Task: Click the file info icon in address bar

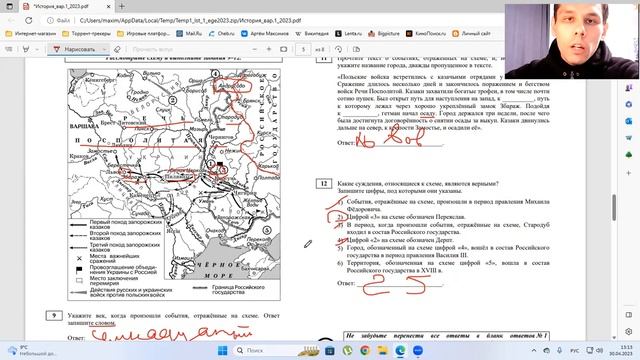Action: click(50, 20)
